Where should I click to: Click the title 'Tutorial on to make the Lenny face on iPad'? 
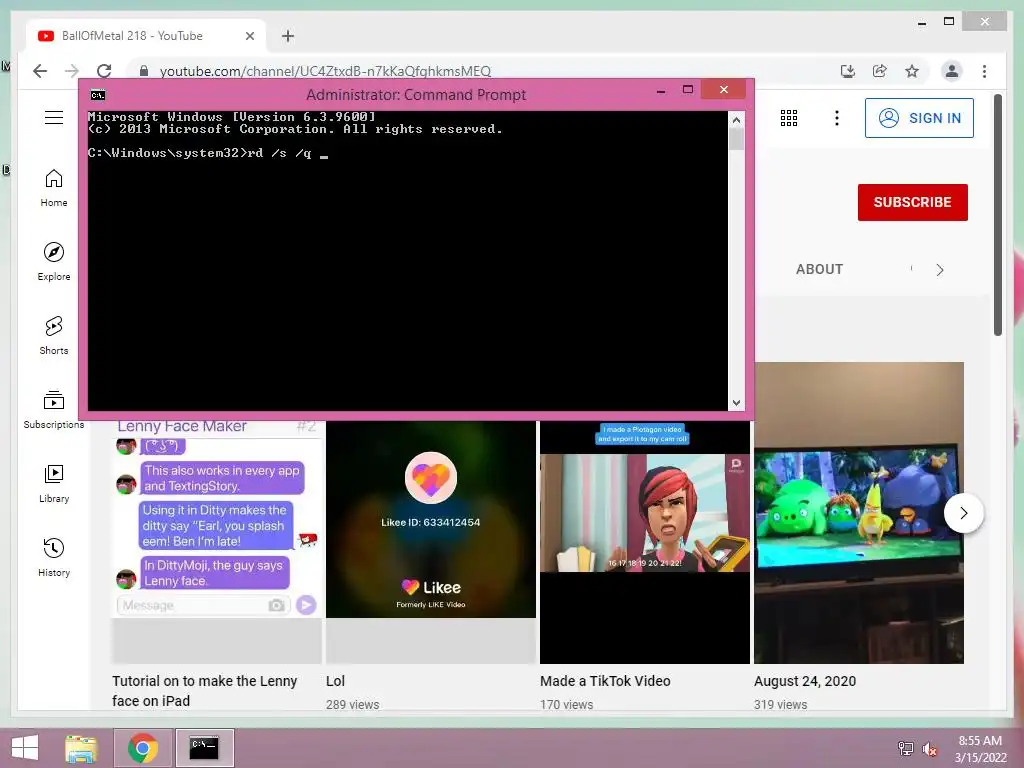point(204,691)
